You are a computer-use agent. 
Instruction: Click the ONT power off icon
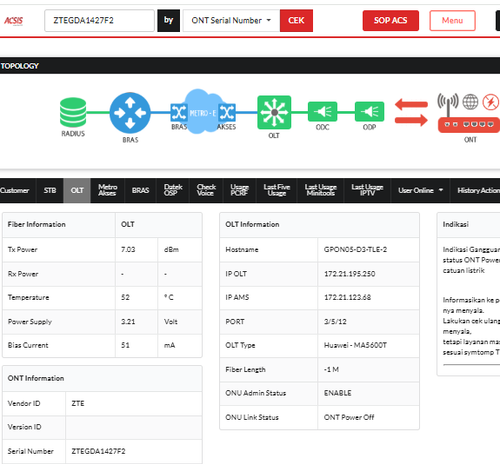491,102
